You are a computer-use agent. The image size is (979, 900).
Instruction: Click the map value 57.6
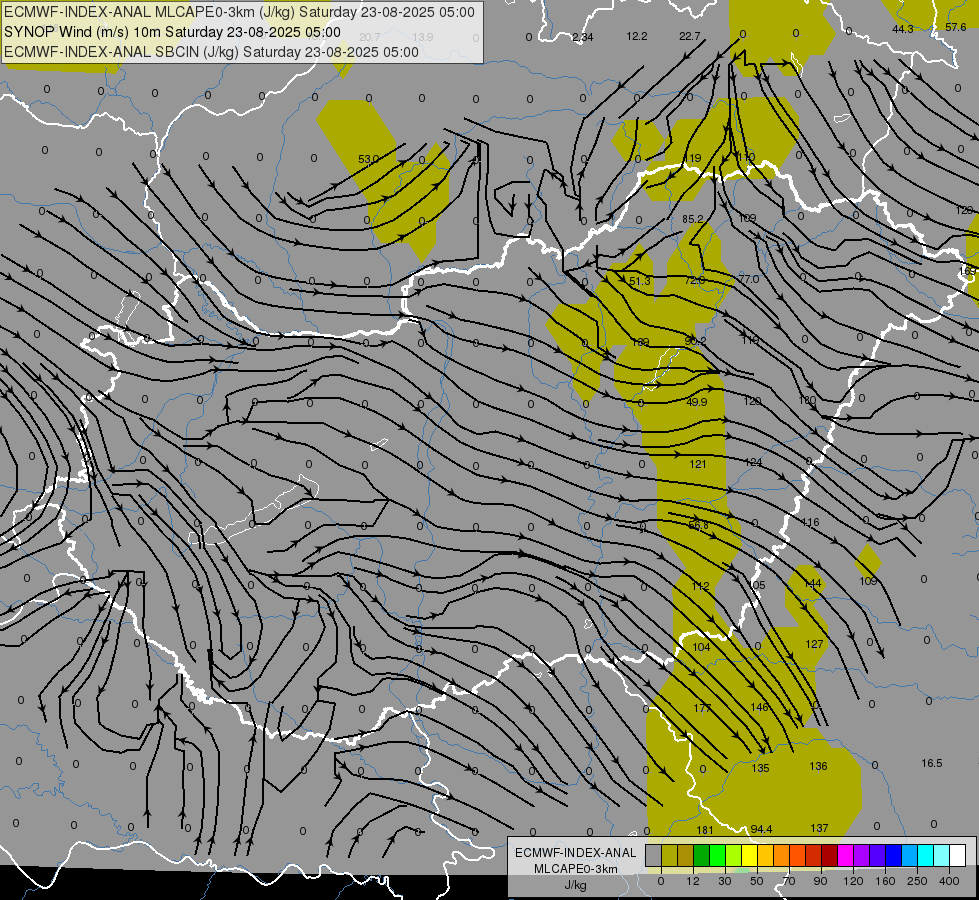click(x=956, y=27)
